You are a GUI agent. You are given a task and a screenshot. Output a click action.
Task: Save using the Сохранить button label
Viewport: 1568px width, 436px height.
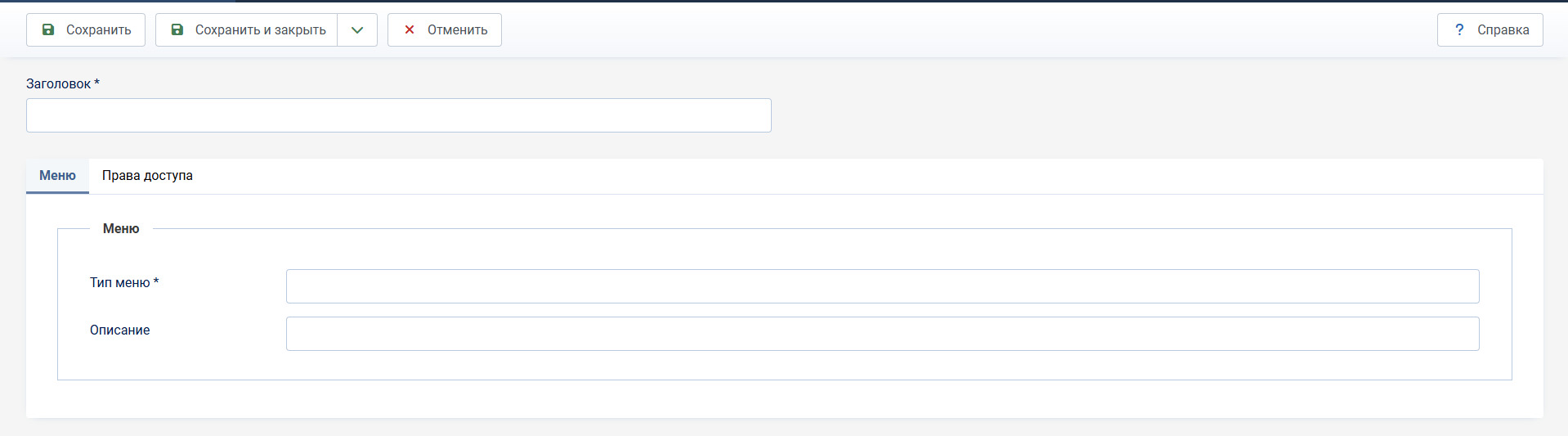[99, 29]
